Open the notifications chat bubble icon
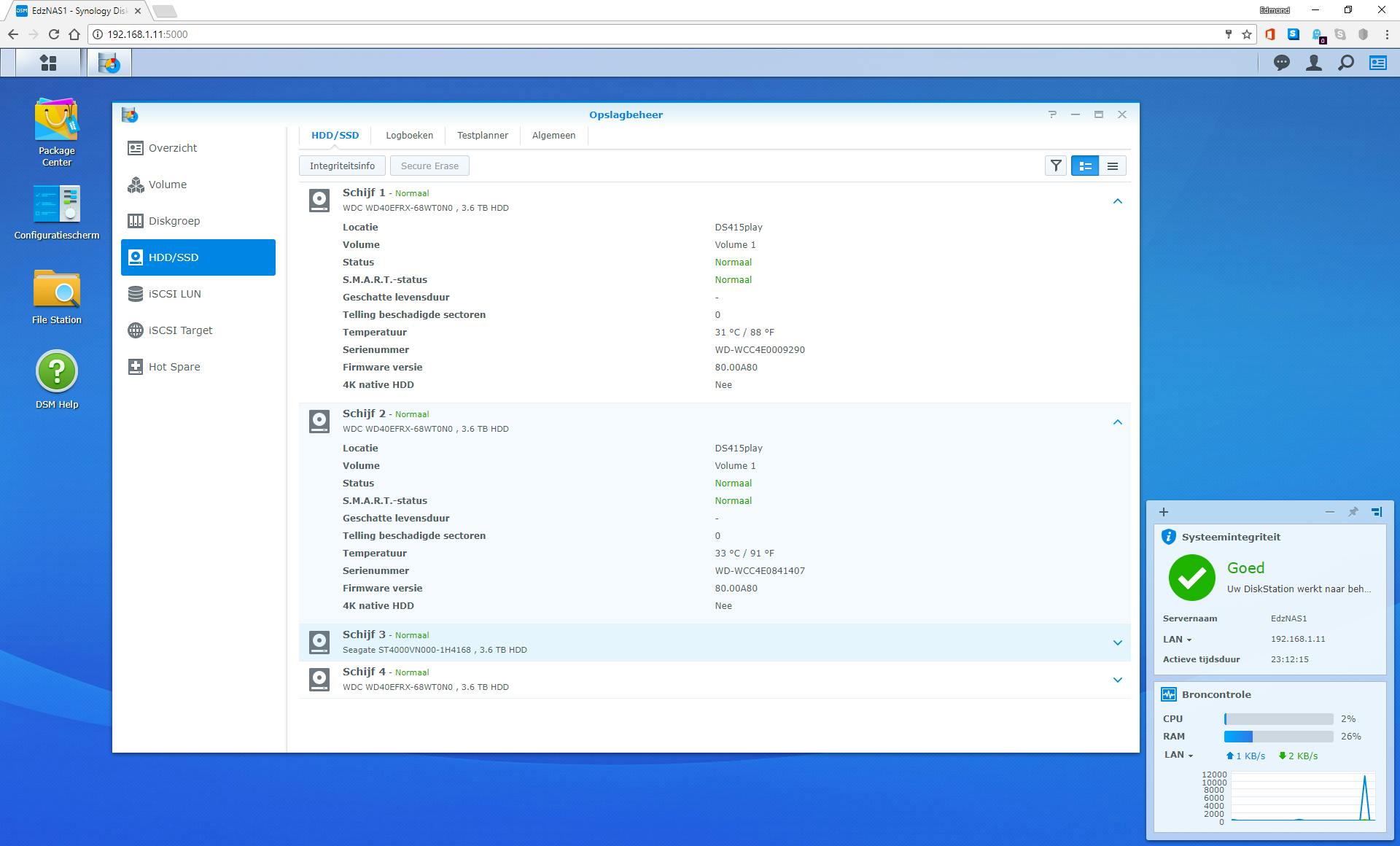Screen dimensions: 1400x846 point(1281,63)
